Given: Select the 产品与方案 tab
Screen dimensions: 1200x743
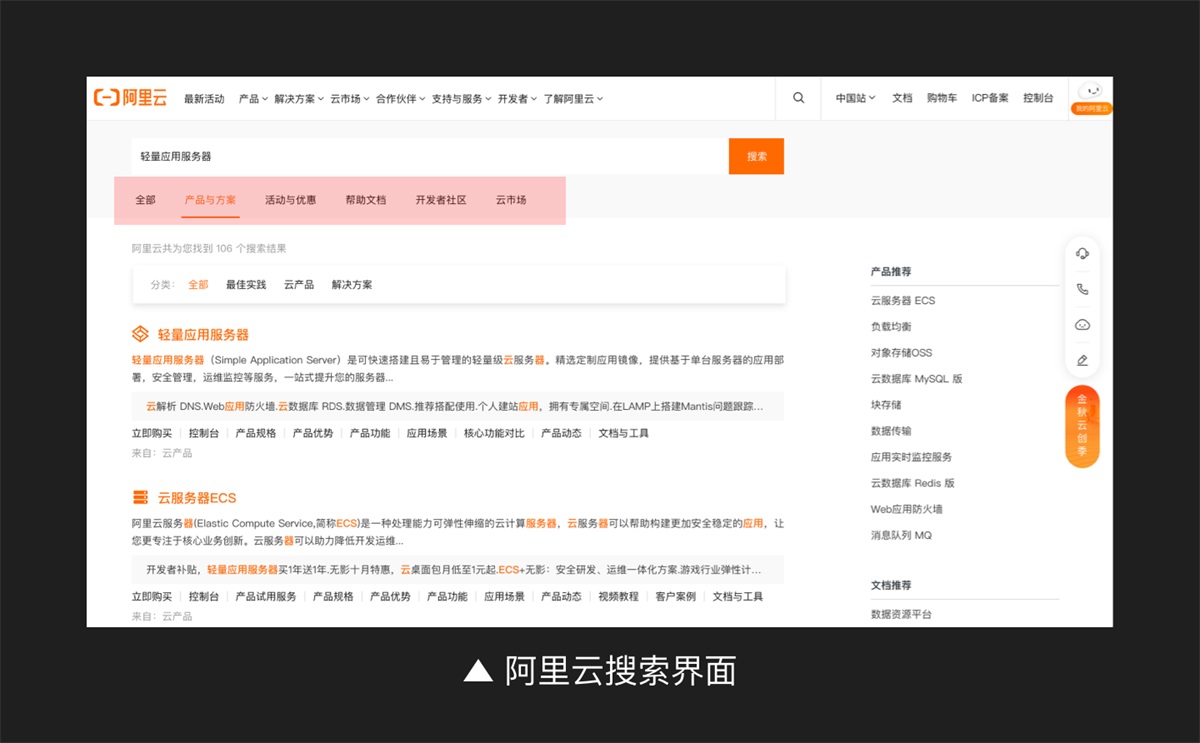Looking at the screenshot, I should (210, 200).
